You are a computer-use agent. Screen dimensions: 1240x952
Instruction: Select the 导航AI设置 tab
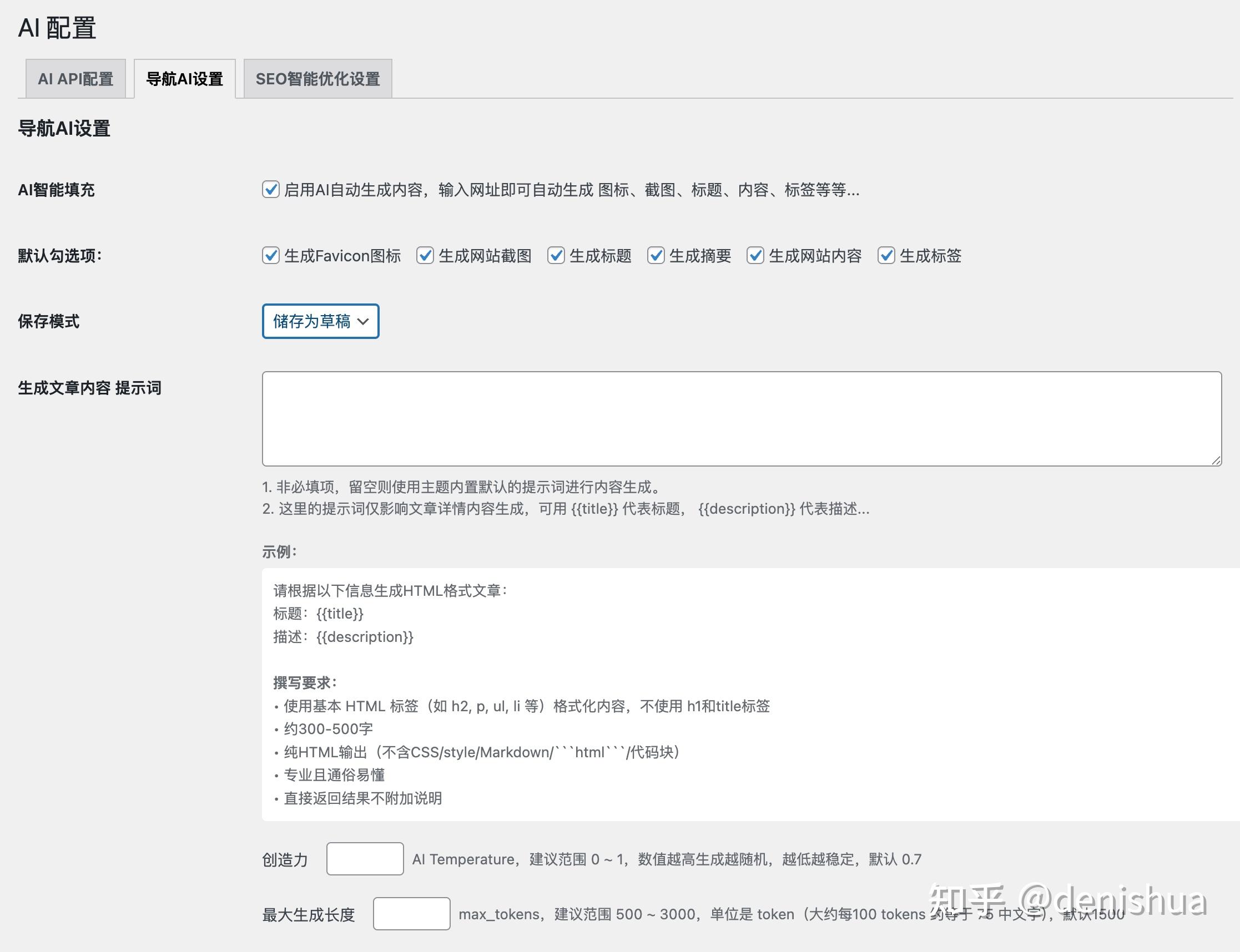(184, 79)
